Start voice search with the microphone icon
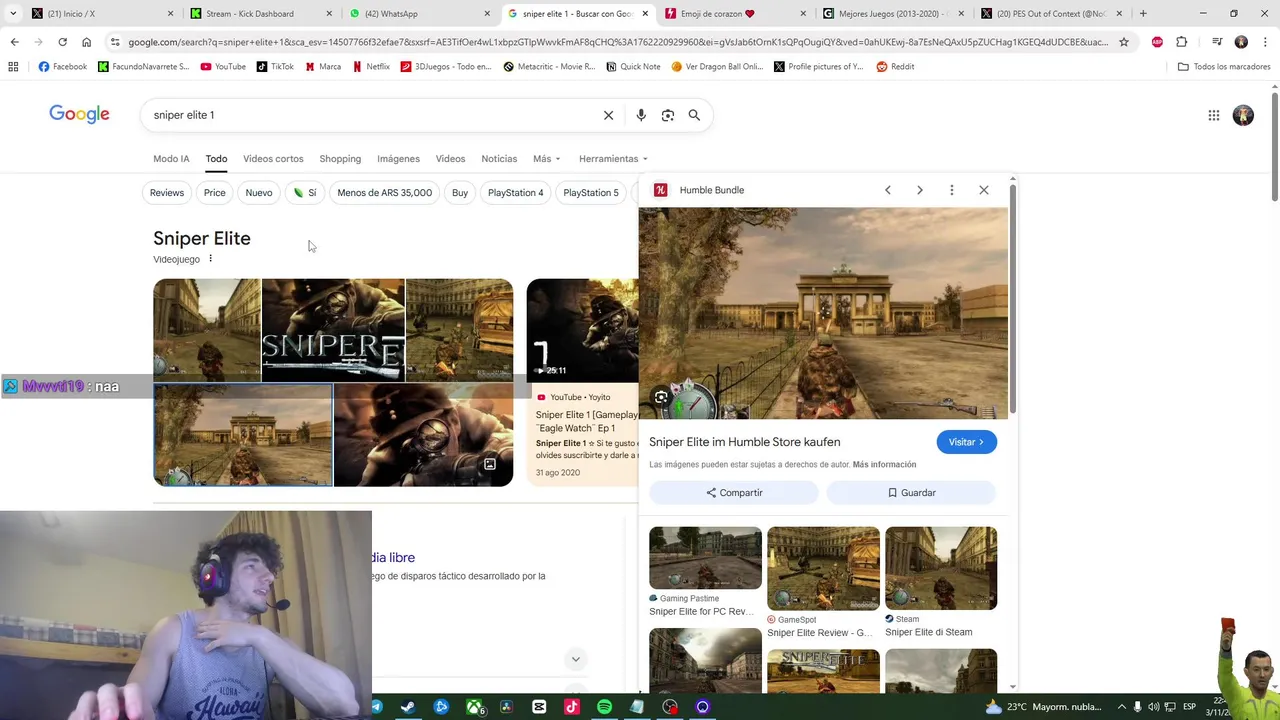The height and width of the screenshot is (720, 1280). click(x=641, y=115)
